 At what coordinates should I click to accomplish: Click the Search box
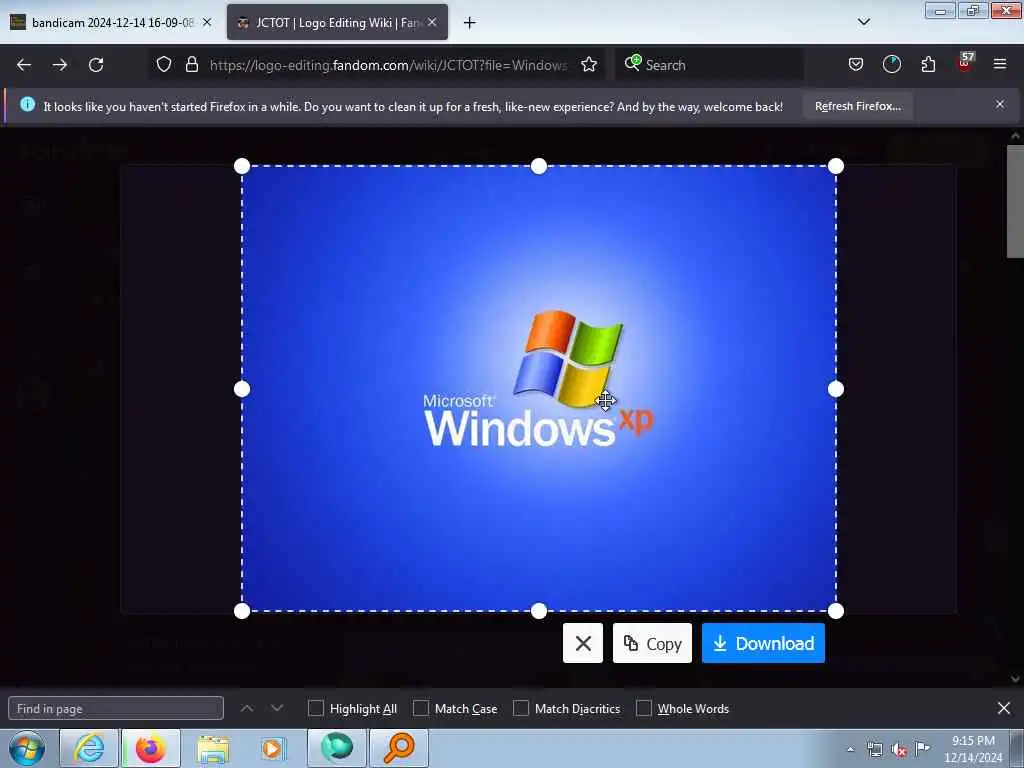[709, 65]
